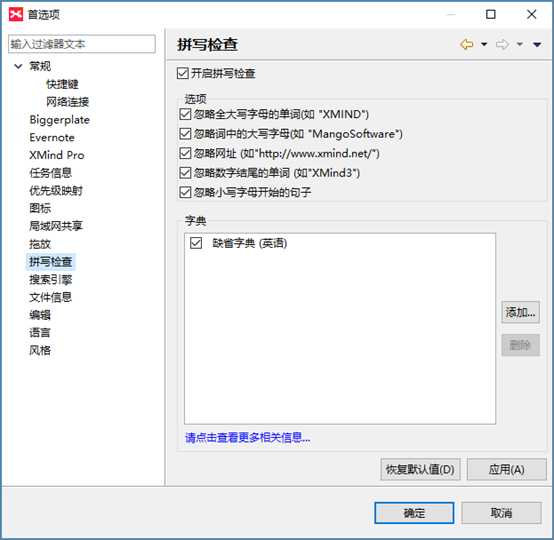Confirm with the 确定 button
The image size is (554, 540).
pos(414,513)
